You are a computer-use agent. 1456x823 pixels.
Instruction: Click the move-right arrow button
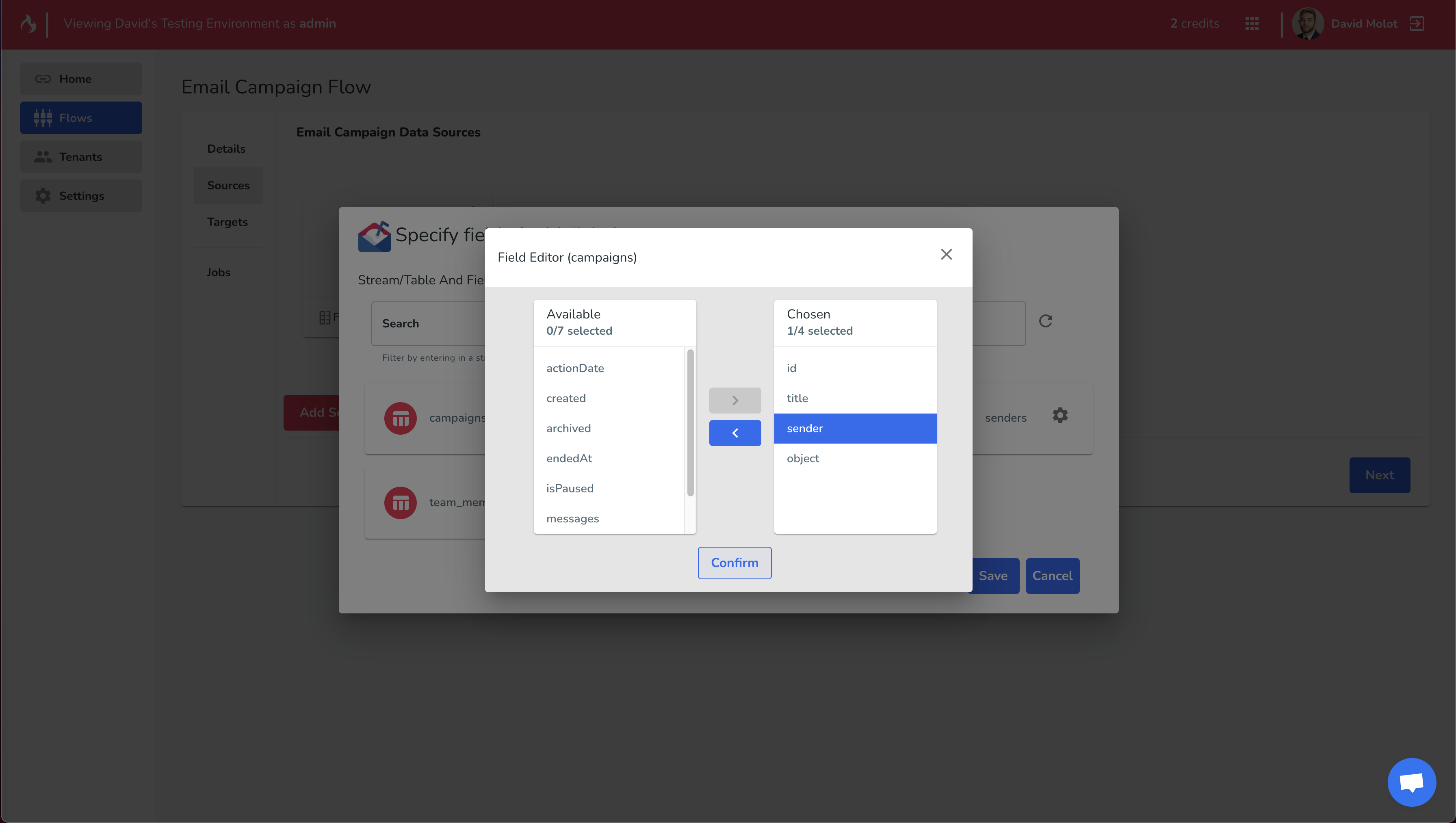(735, 400)
